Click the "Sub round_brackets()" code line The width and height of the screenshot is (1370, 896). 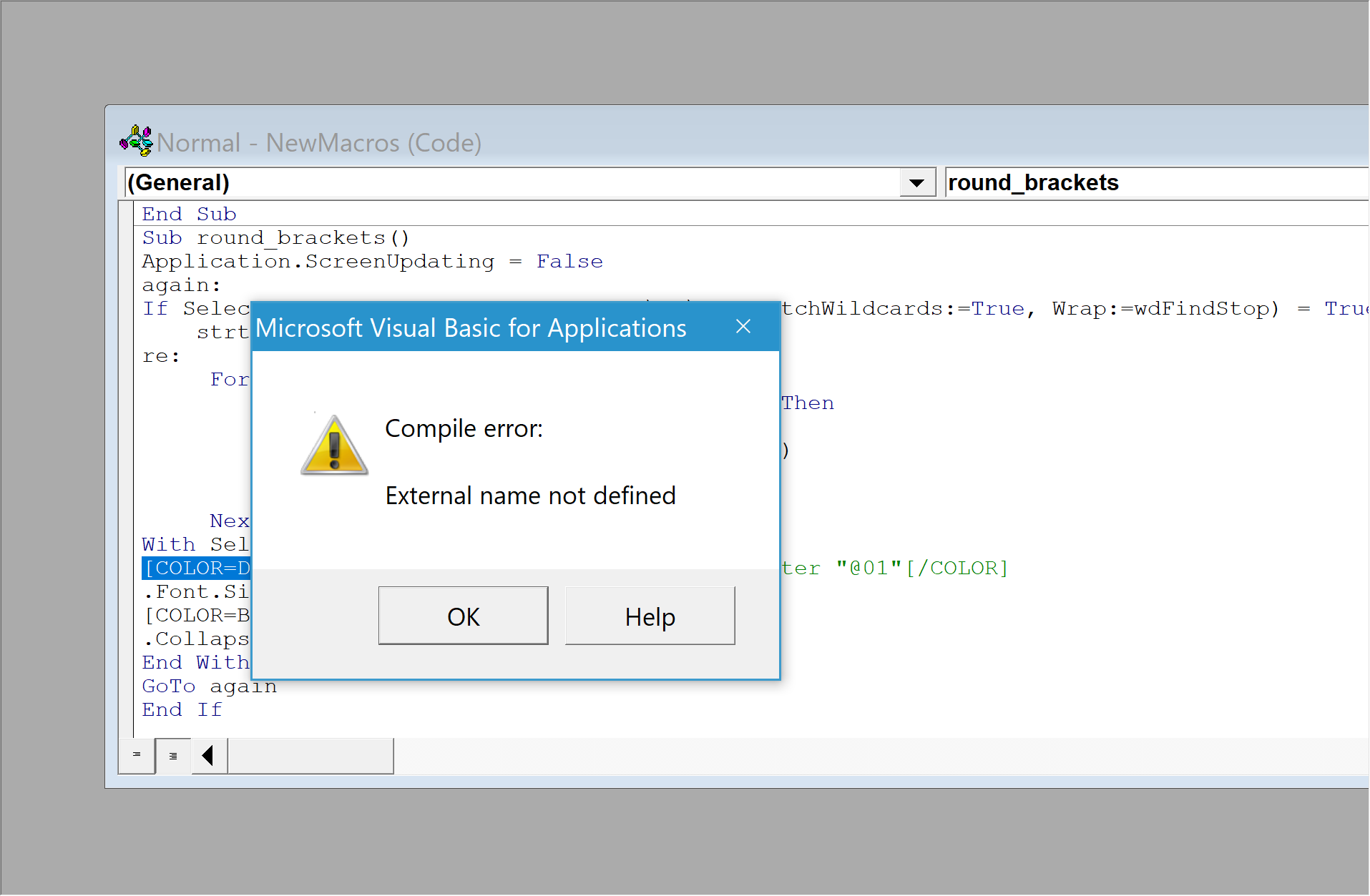(x=275, y=237)
